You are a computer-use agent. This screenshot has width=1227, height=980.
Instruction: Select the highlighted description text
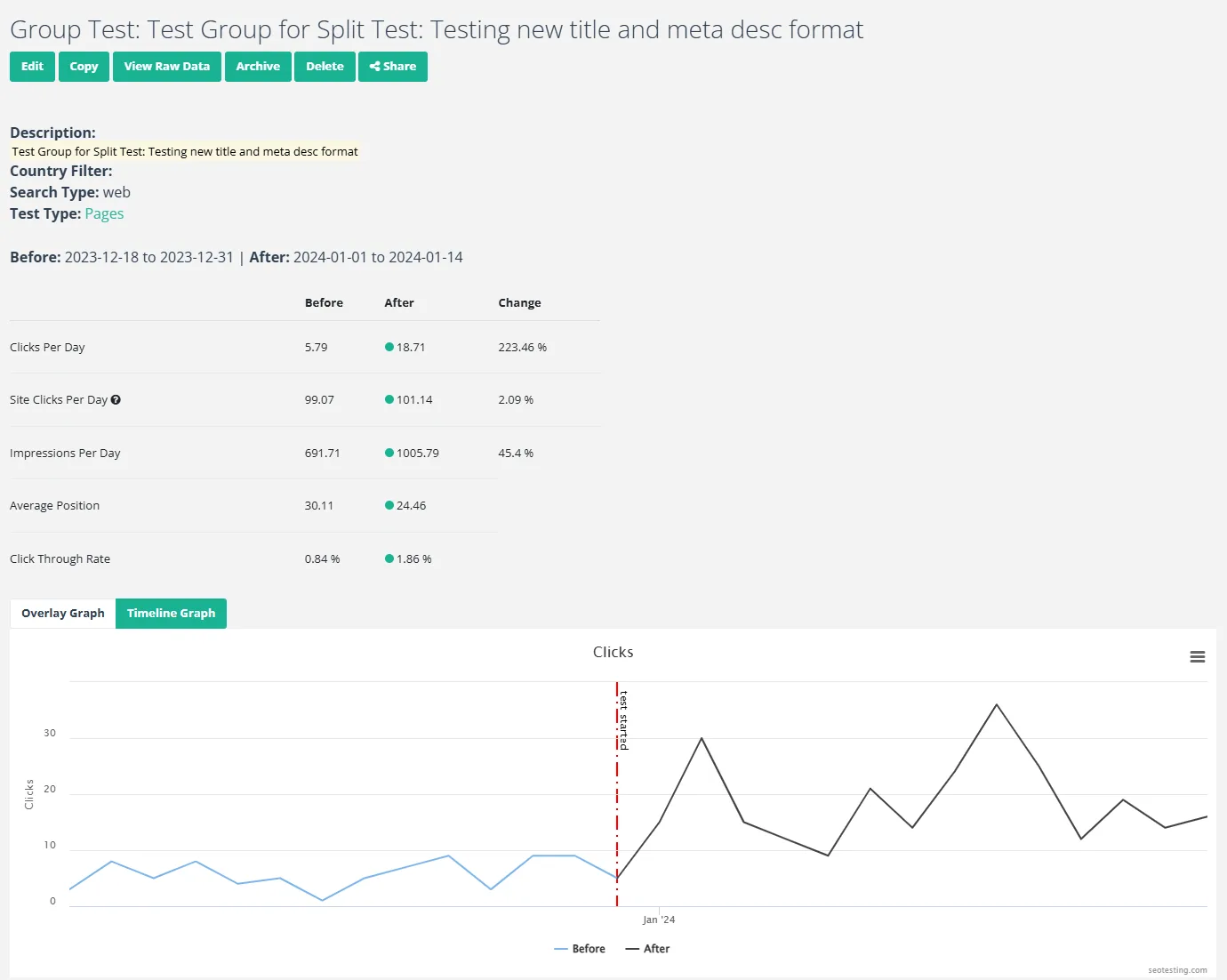click(184, 151)
